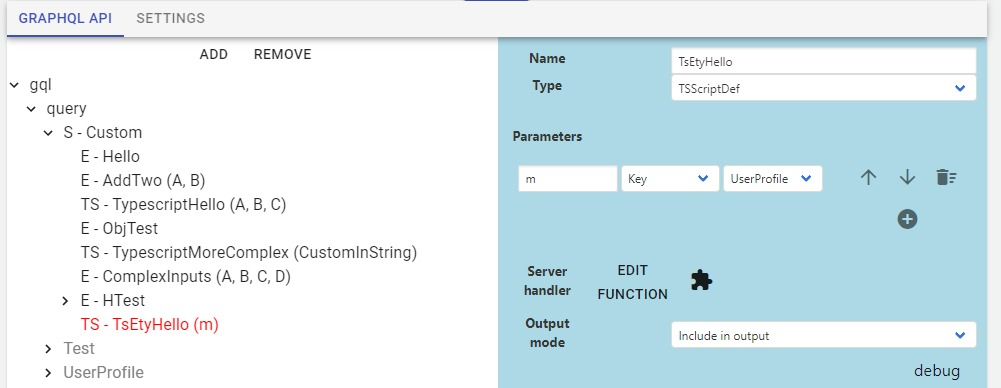1001x388 pixels.
Task: Select the red TS - TsEtyHello (m) item
Action: point(150,325)
